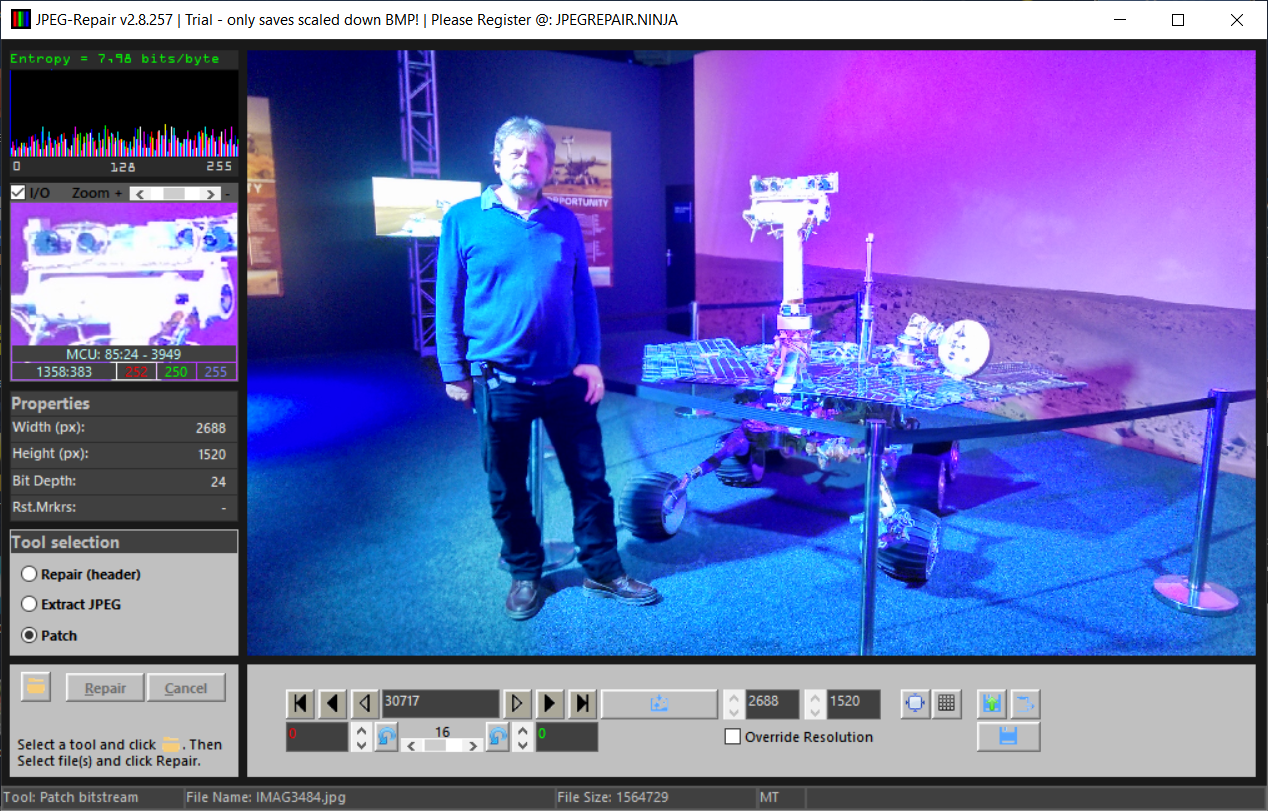Click the green arrow save-image icon
Image resolution: width=1268 pixels, height=811 pixels.
(x=992, y=704)
